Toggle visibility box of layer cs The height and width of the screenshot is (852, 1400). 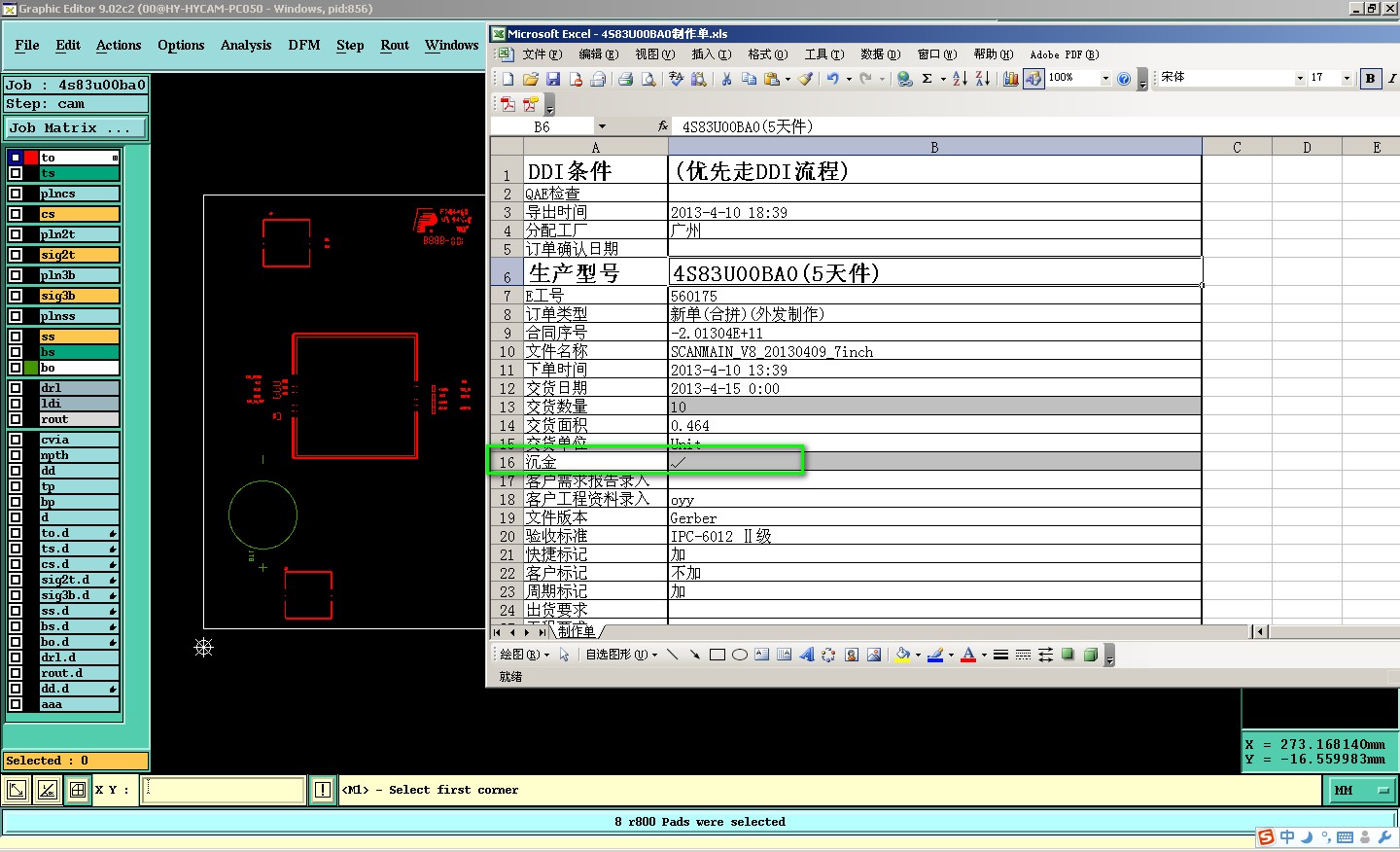pyautogui.click(x=16, y=214)
